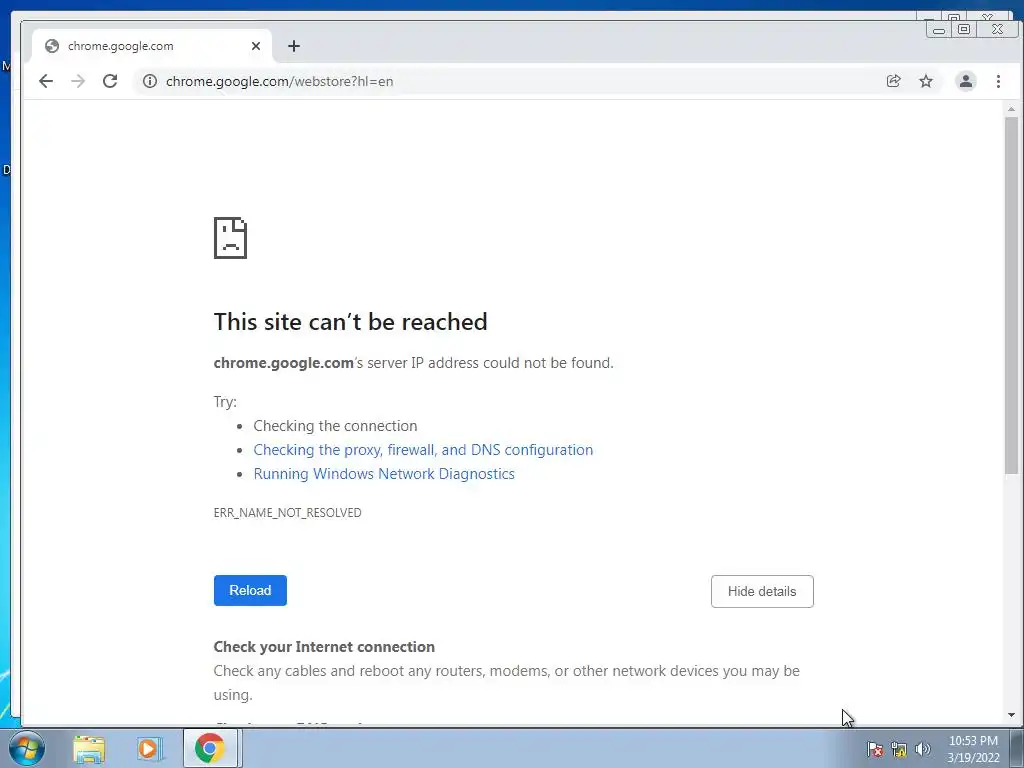Bookmark this tab with the star icon
This screenshot has width=1024, height=768.
pos(925,81)
